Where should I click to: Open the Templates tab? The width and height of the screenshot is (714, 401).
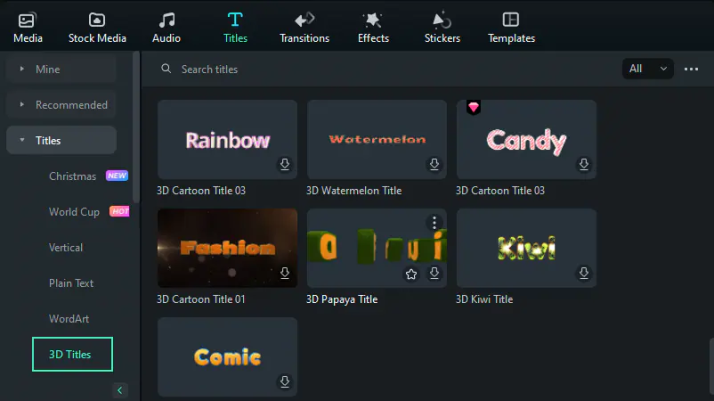511,27
